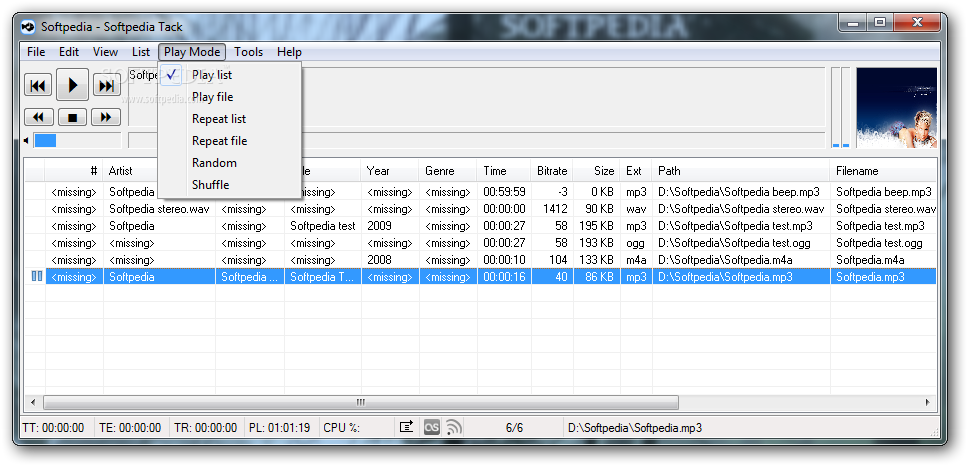The height and width of the screenshot is (466, 968).
Task: Select the Softpedia test.mp3 filename
Action: (x=880, y=226)
